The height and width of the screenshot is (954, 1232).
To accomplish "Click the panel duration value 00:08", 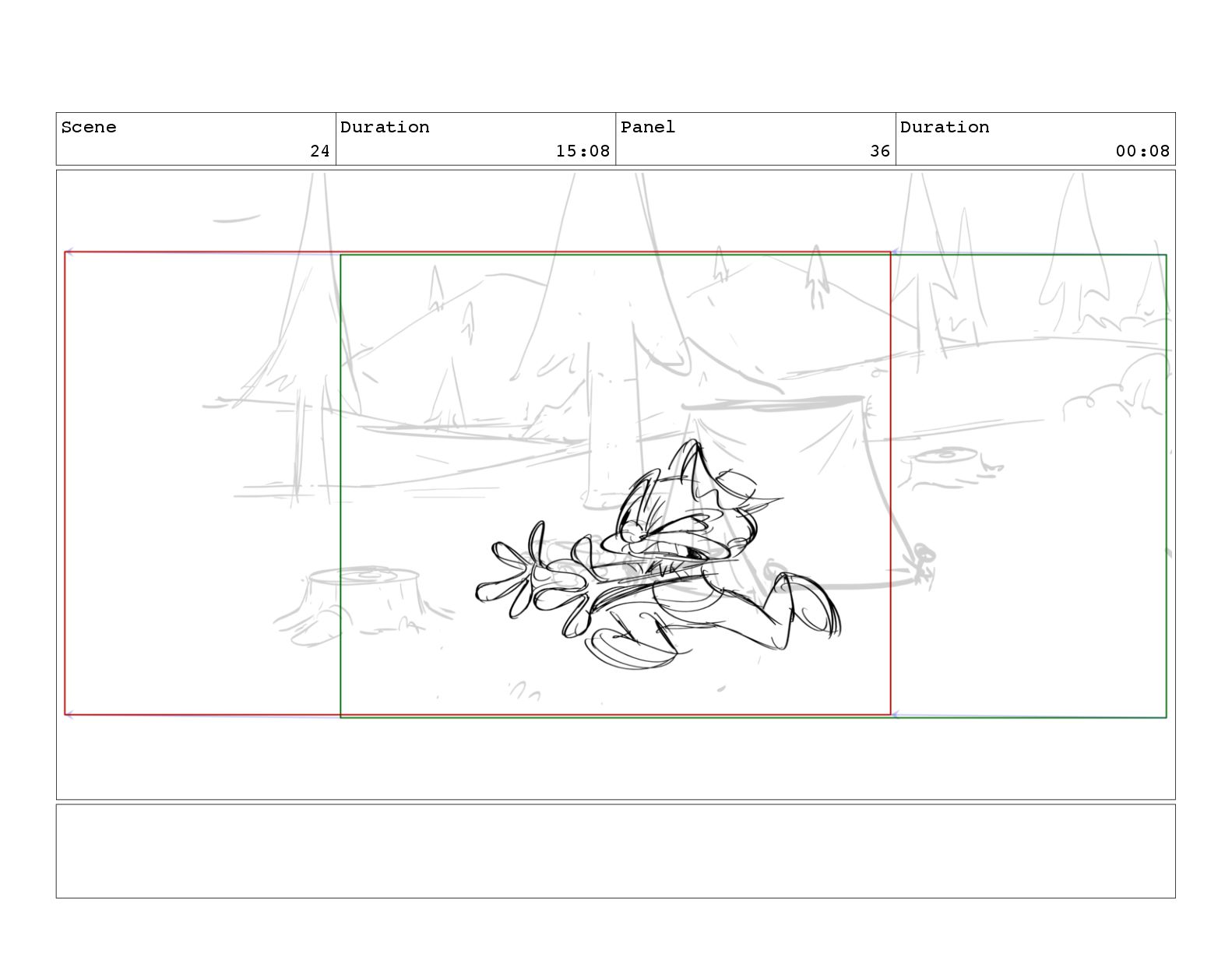I will coord(1142,151).
